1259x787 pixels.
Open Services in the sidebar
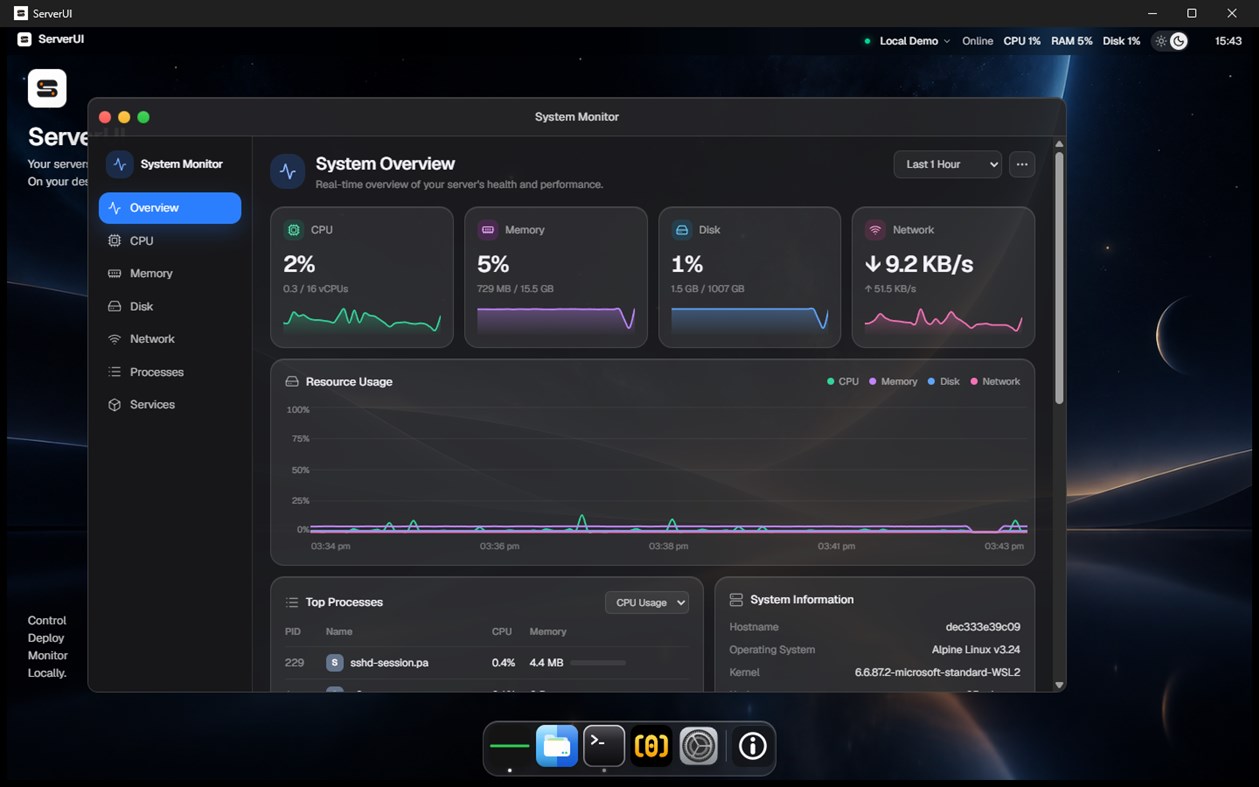coord(170,405)
